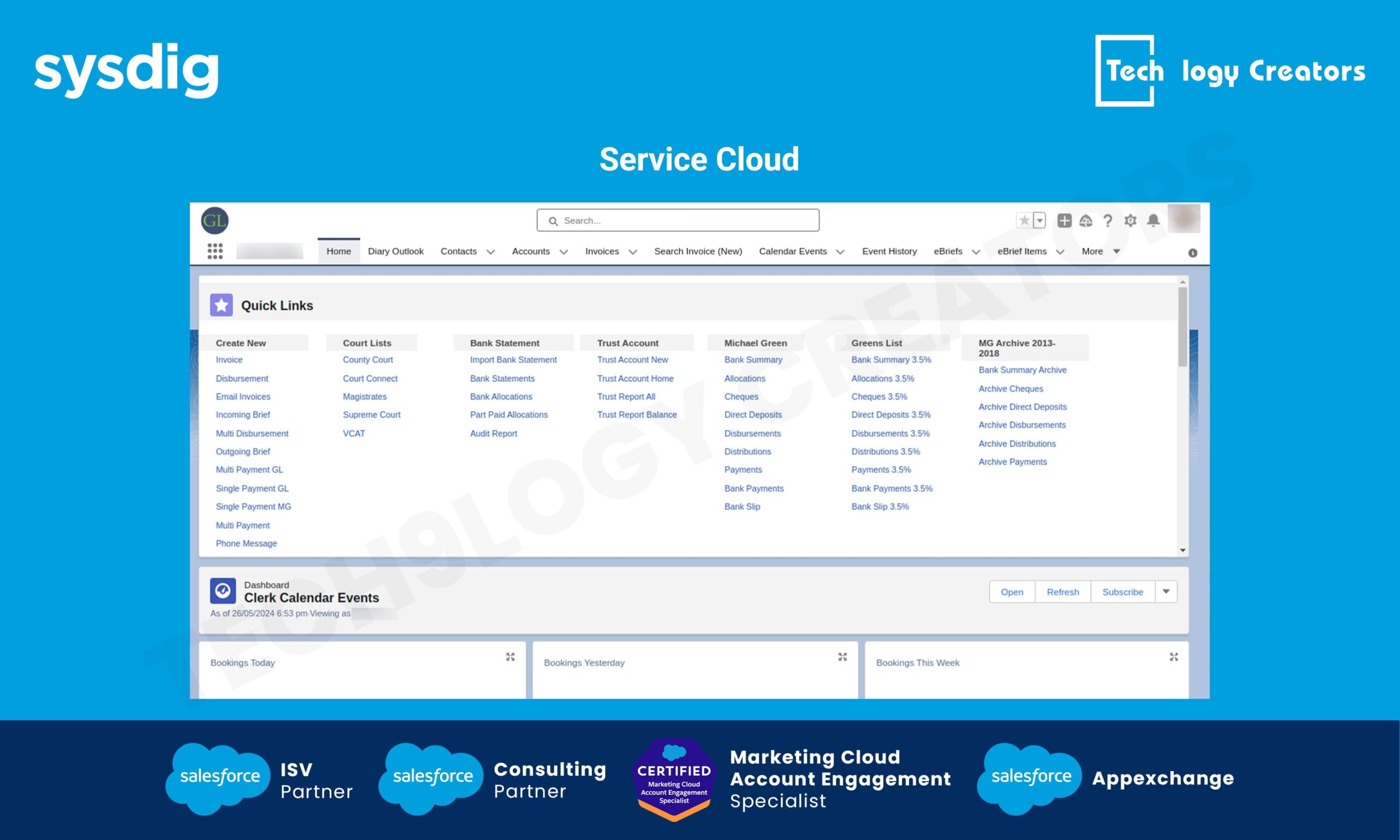
Task: Open the notifications bell
Action: pos(1153,220)
